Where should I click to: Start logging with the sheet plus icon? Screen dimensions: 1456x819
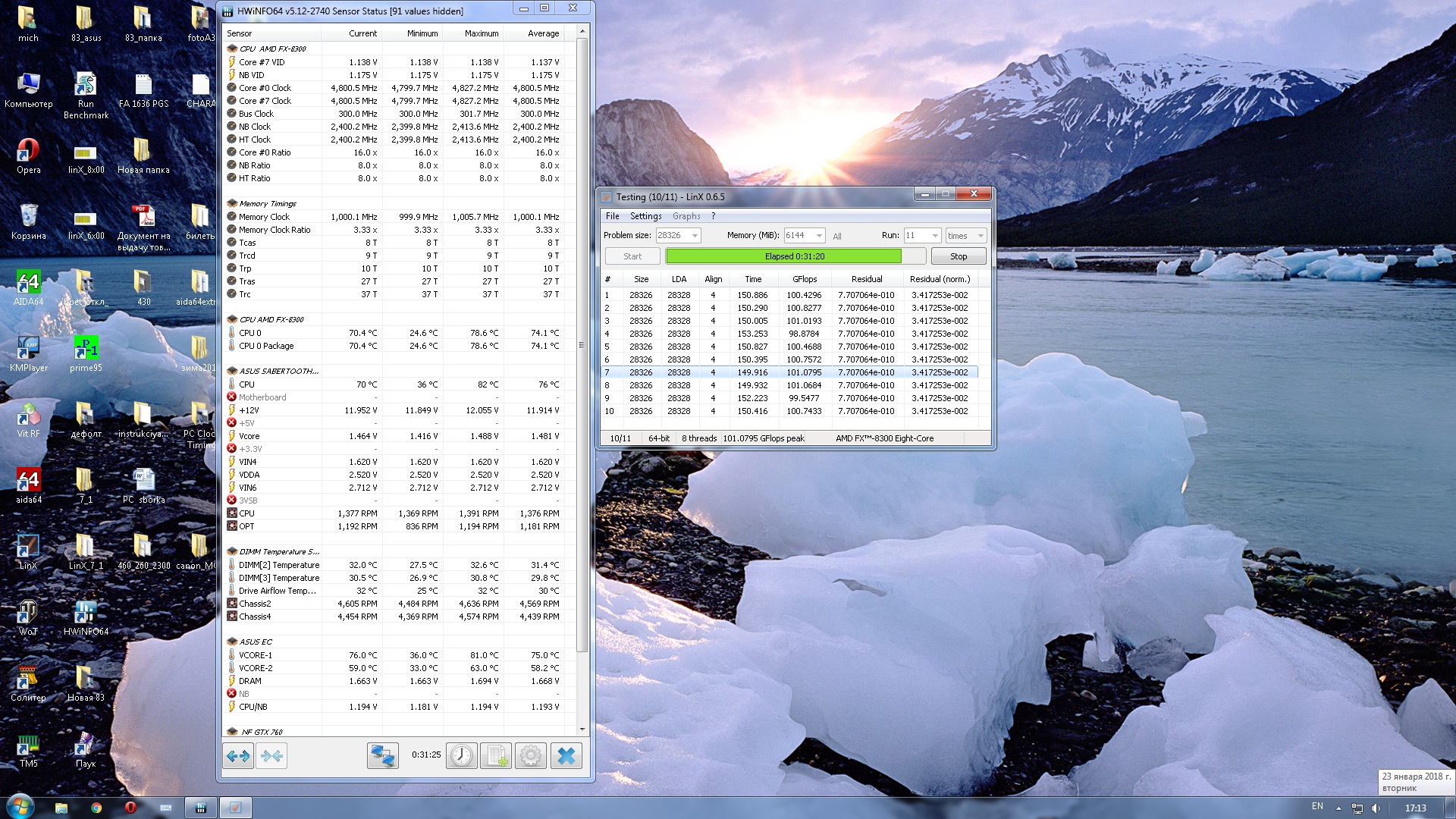click(x=497, y=756)
